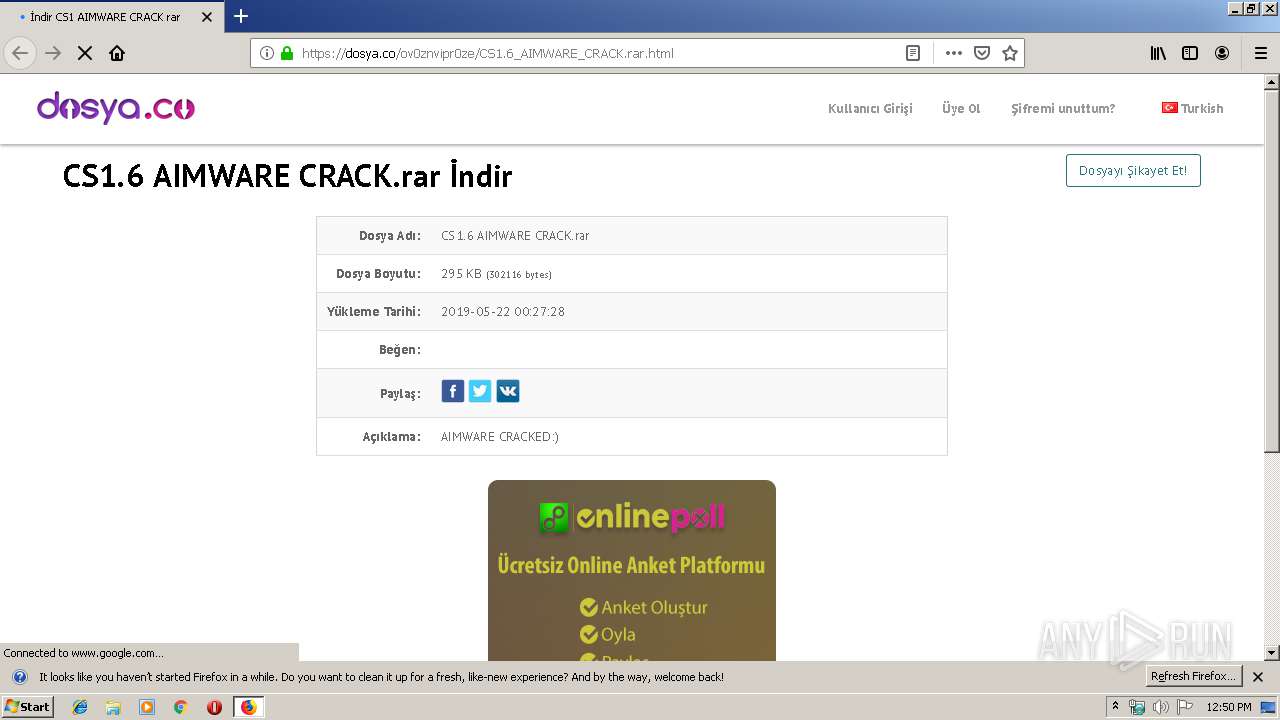Image resolution: width=1280 pixels, height=720 pixels.
Task: Open Firefox account icon
Action: click(1222, 53)
